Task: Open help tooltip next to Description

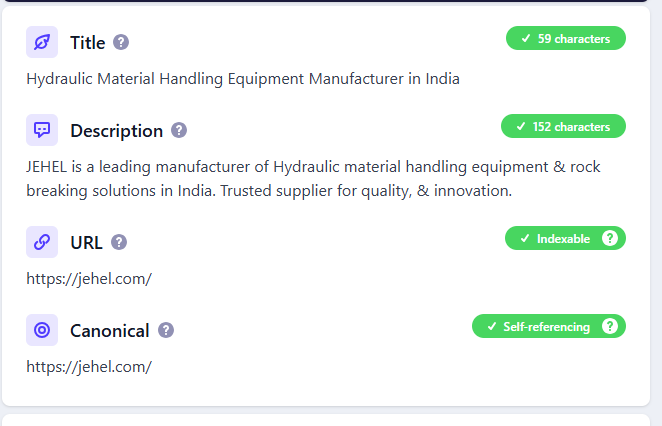Action: click(x=179, y=130)
